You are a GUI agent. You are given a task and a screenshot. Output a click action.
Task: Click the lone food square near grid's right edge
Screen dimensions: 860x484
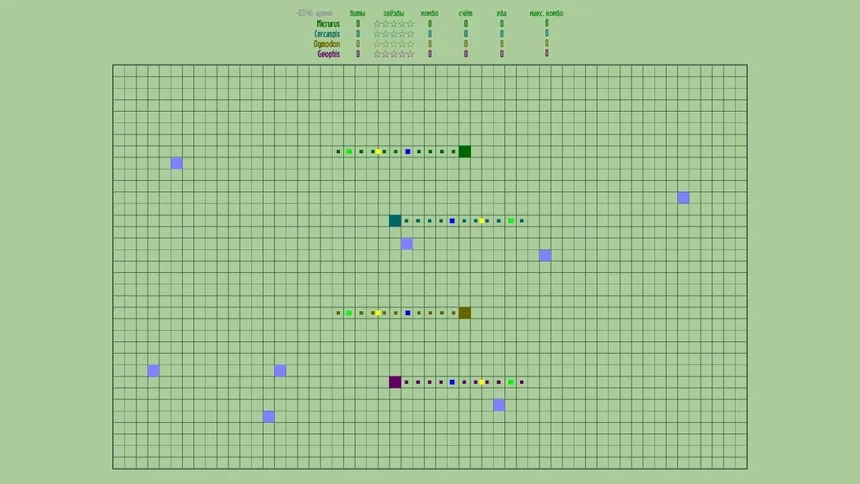683,198
